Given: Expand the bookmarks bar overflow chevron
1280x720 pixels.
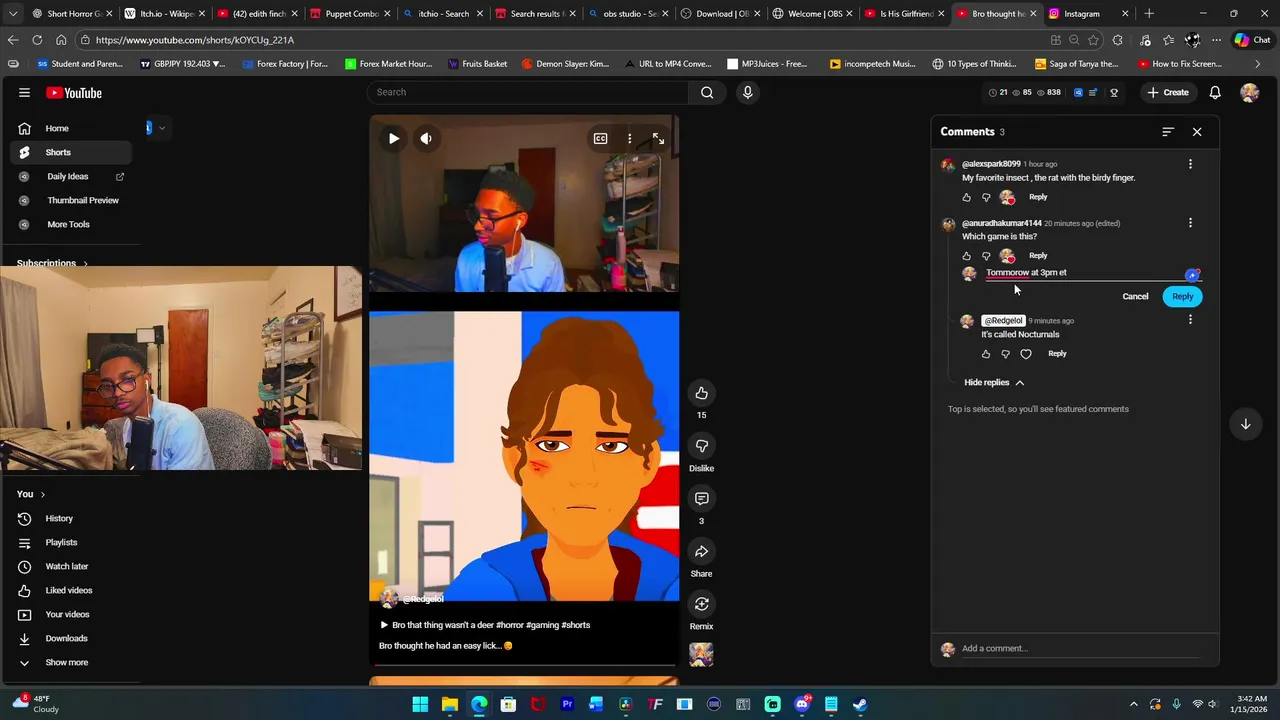Looking at the screenshot, I should (x=1257, y=64).
